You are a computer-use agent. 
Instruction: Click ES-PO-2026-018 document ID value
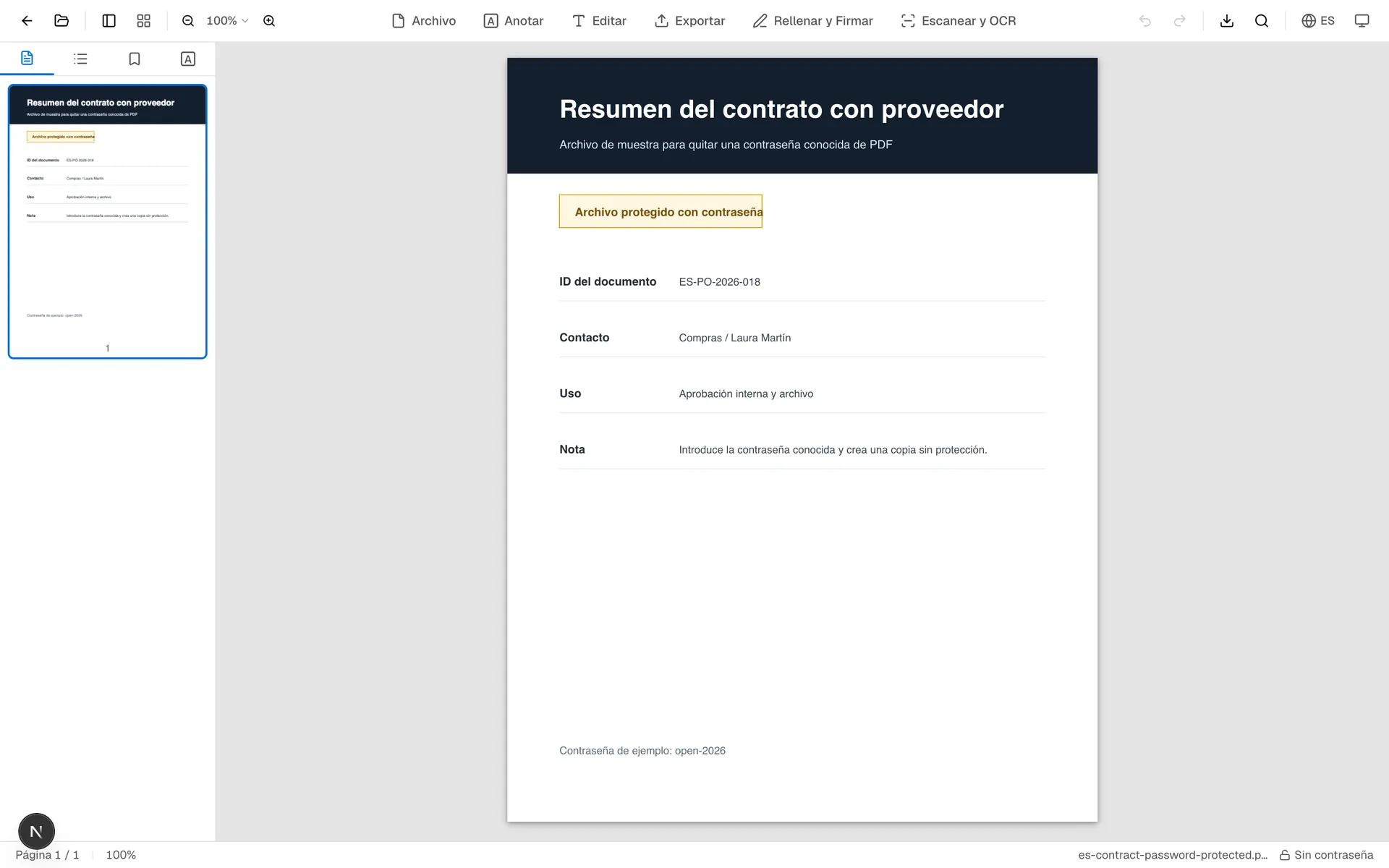click(x=719, y=282)
